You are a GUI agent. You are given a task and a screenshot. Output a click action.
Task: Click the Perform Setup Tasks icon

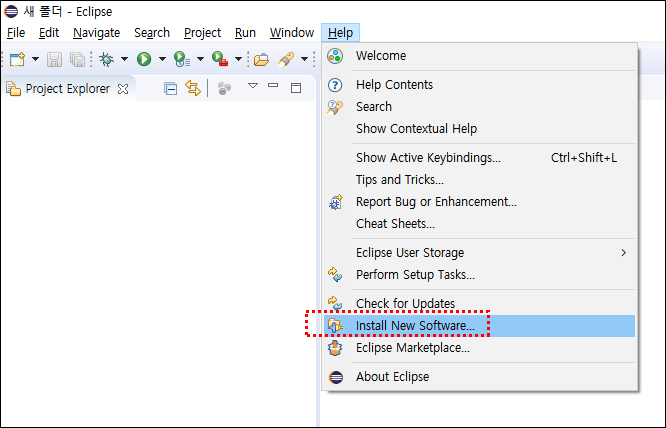tap(335, 275)
